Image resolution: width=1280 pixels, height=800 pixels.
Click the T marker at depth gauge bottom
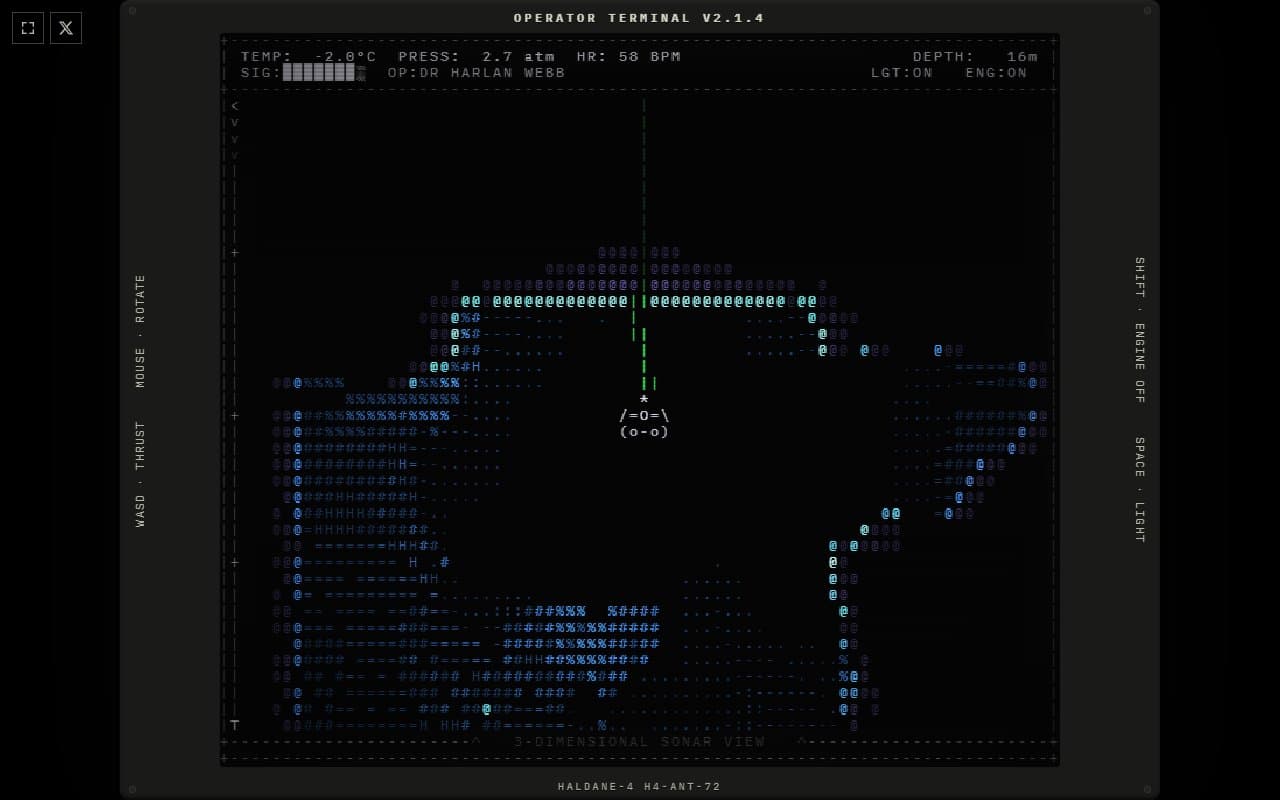[x=235, y=725]
